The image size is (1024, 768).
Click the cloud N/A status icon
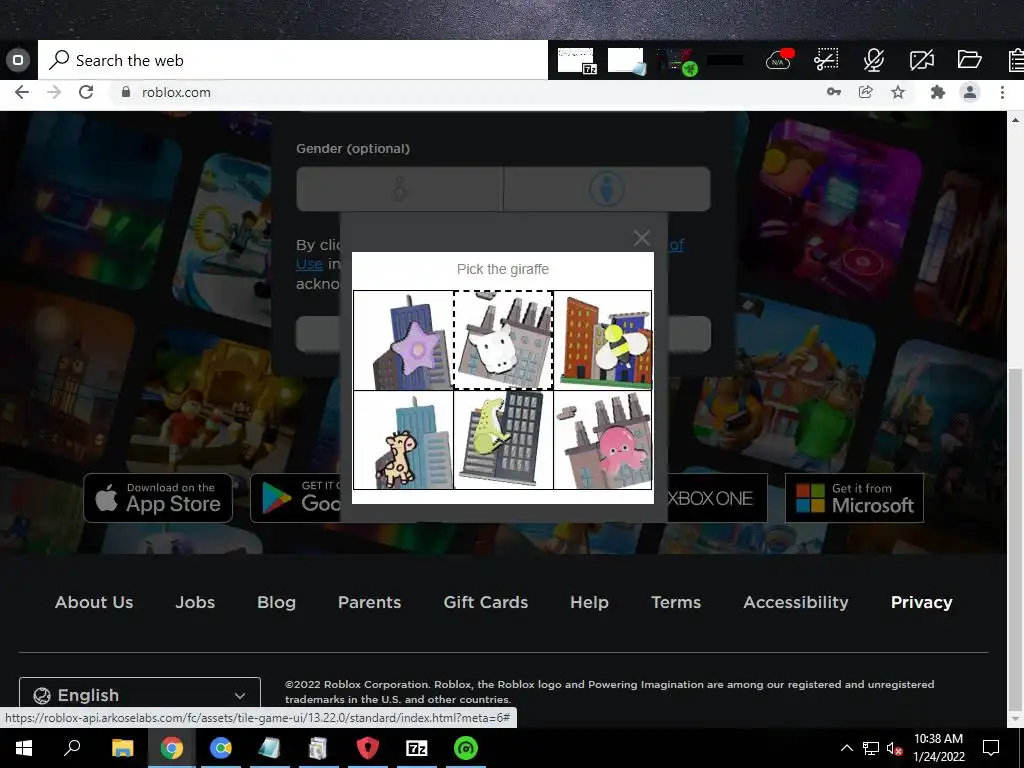click(x=779, y=59)
